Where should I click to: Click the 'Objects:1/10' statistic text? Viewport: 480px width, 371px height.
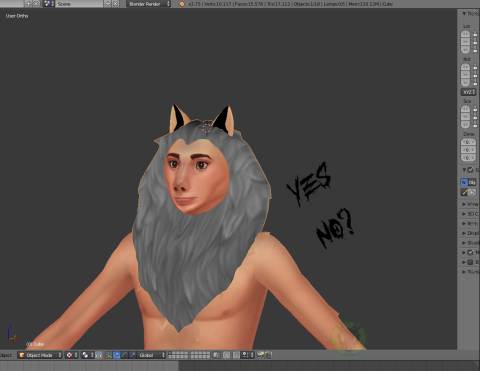click(307, 4)
